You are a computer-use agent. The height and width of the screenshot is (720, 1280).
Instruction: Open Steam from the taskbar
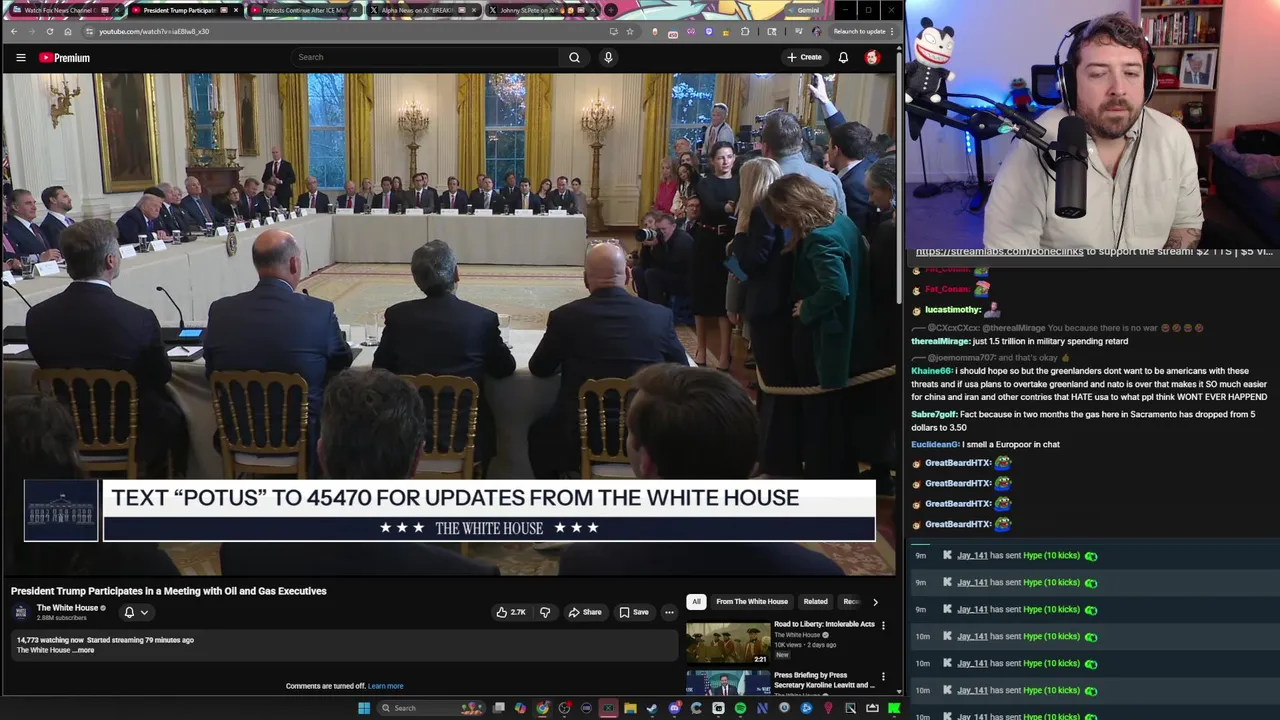652,708
